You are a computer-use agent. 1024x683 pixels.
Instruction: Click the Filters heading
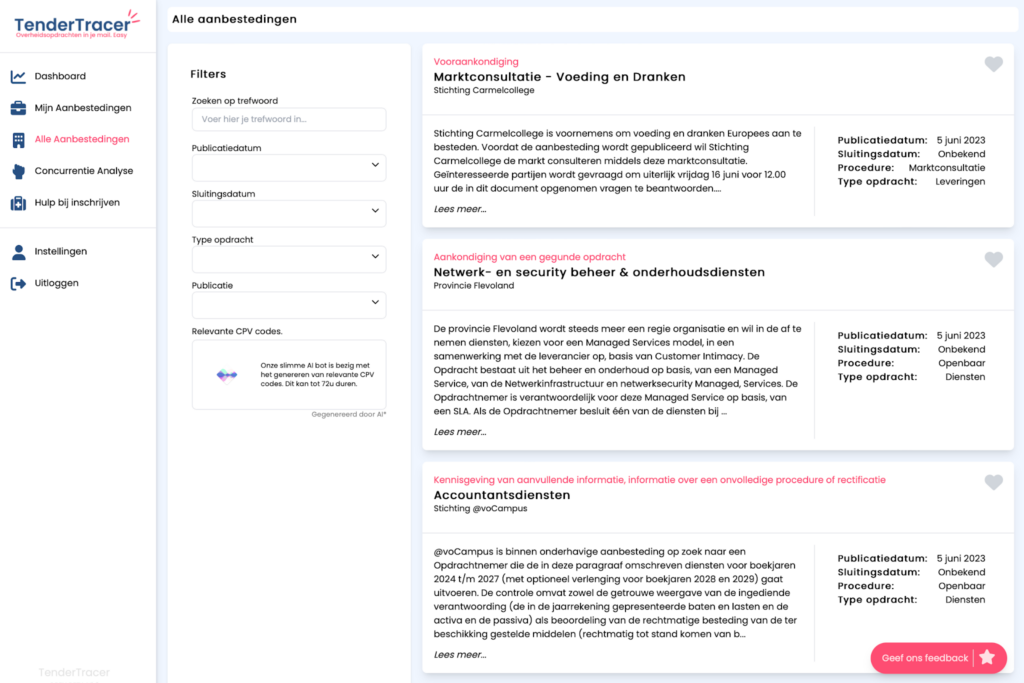tap(208, 74)
